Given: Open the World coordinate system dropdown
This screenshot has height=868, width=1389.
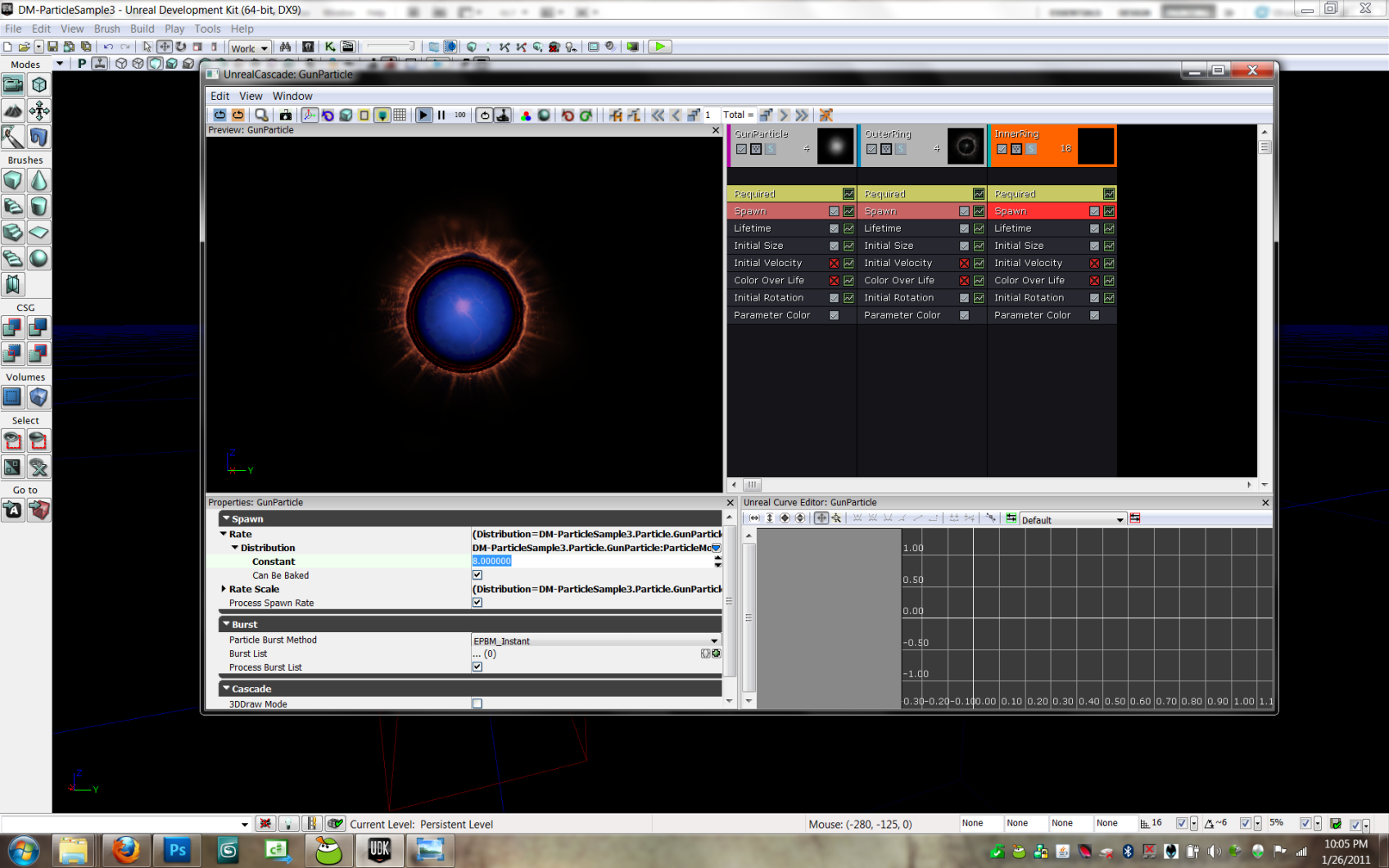Looking at the screenshot, I should (250, 47).
